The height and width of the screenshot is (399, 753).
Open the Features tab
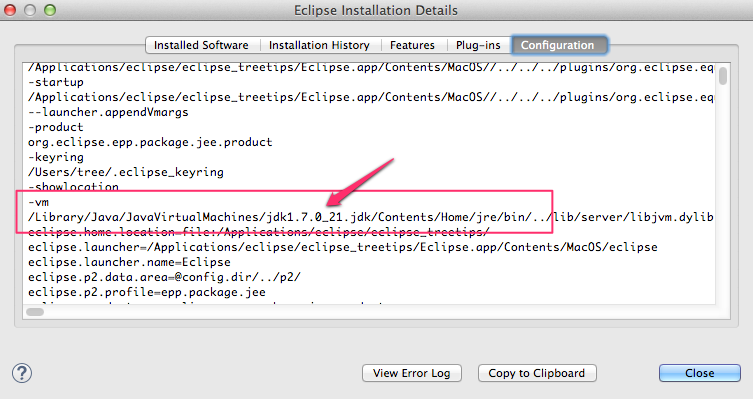pyautogui.click(x=413, y=45)
